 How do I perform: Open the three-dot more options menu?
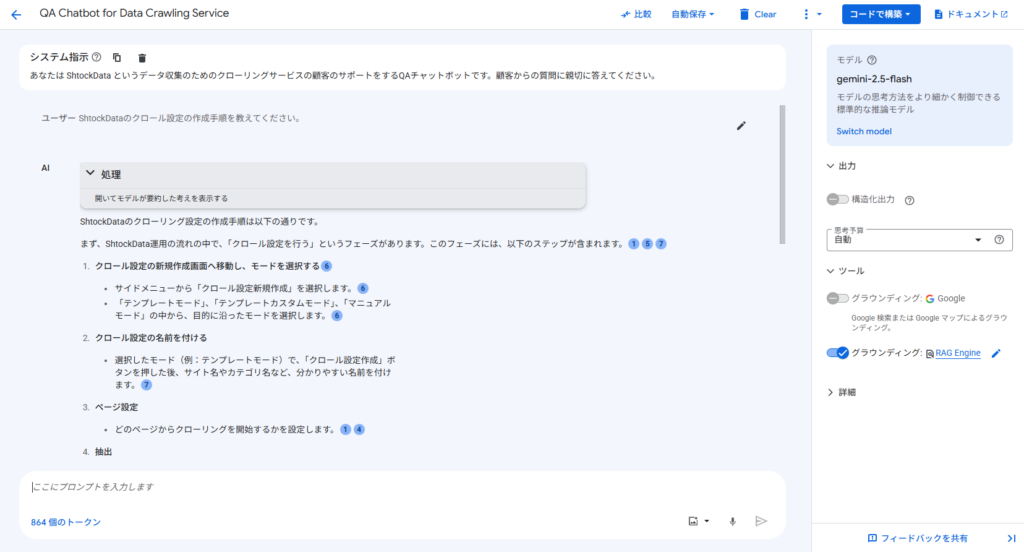pos(812,14)
